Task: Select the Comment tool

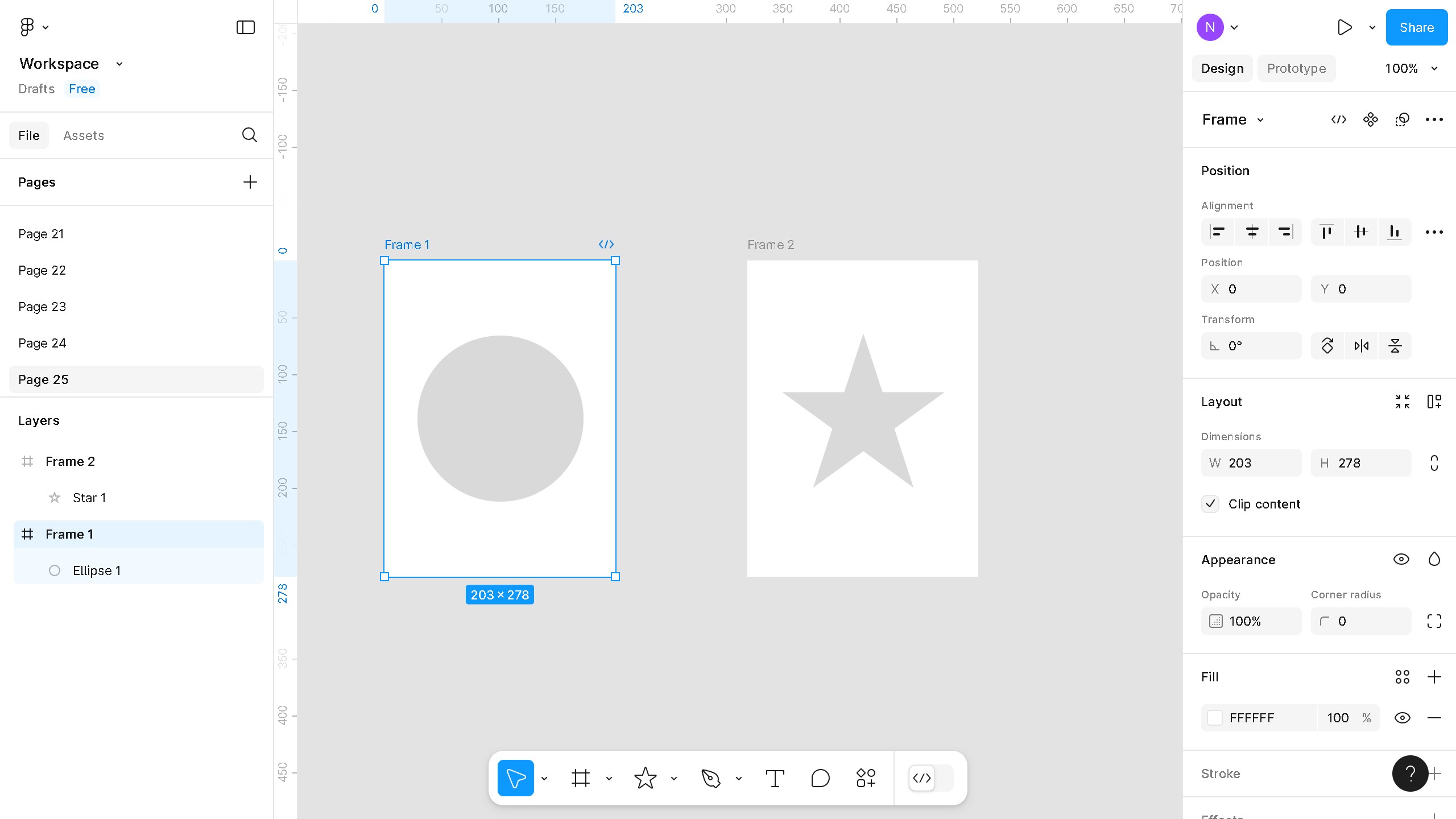Action: 820,778
